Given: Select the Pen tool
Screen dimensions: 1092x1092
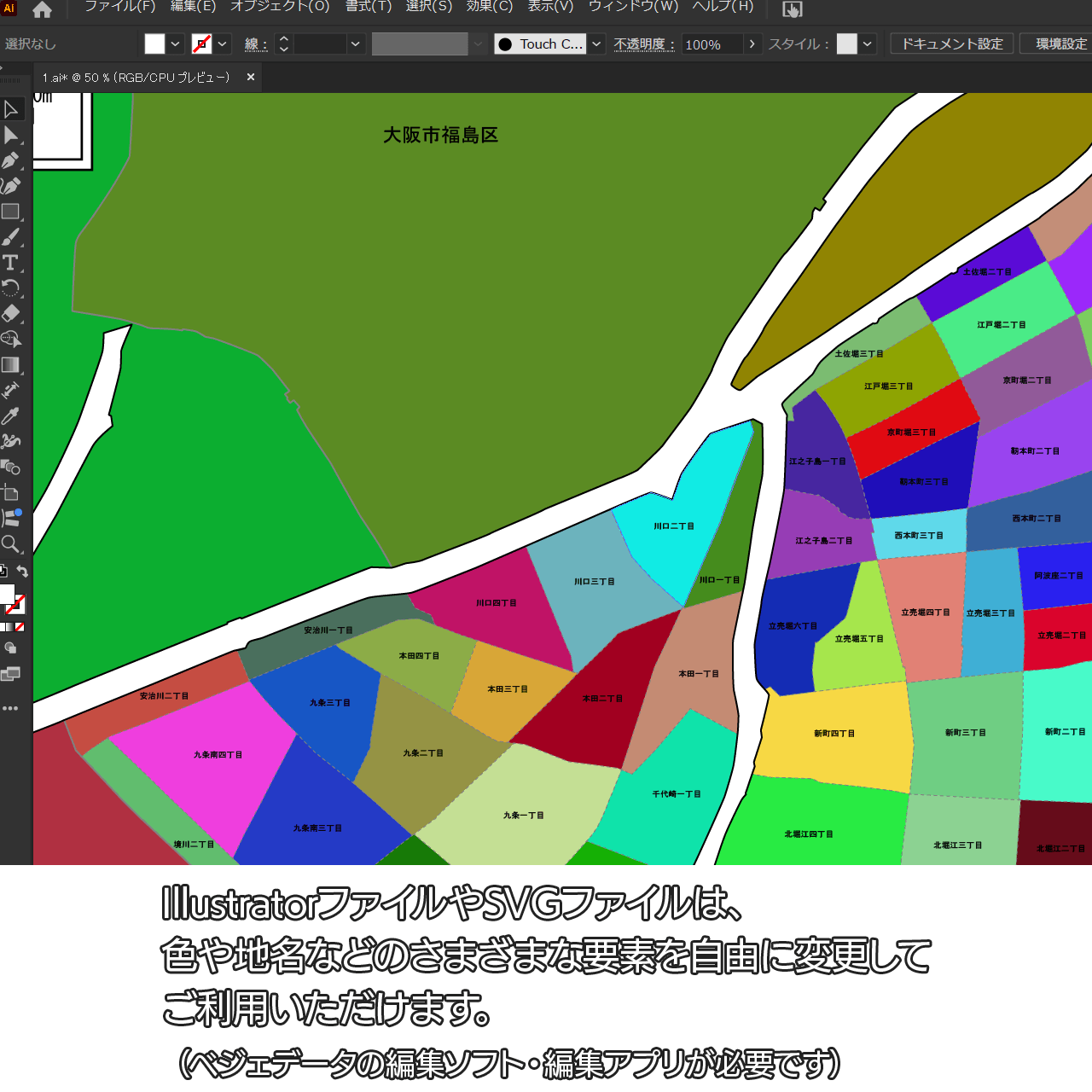Looking at the screenshot, I should tap(11, 160).
